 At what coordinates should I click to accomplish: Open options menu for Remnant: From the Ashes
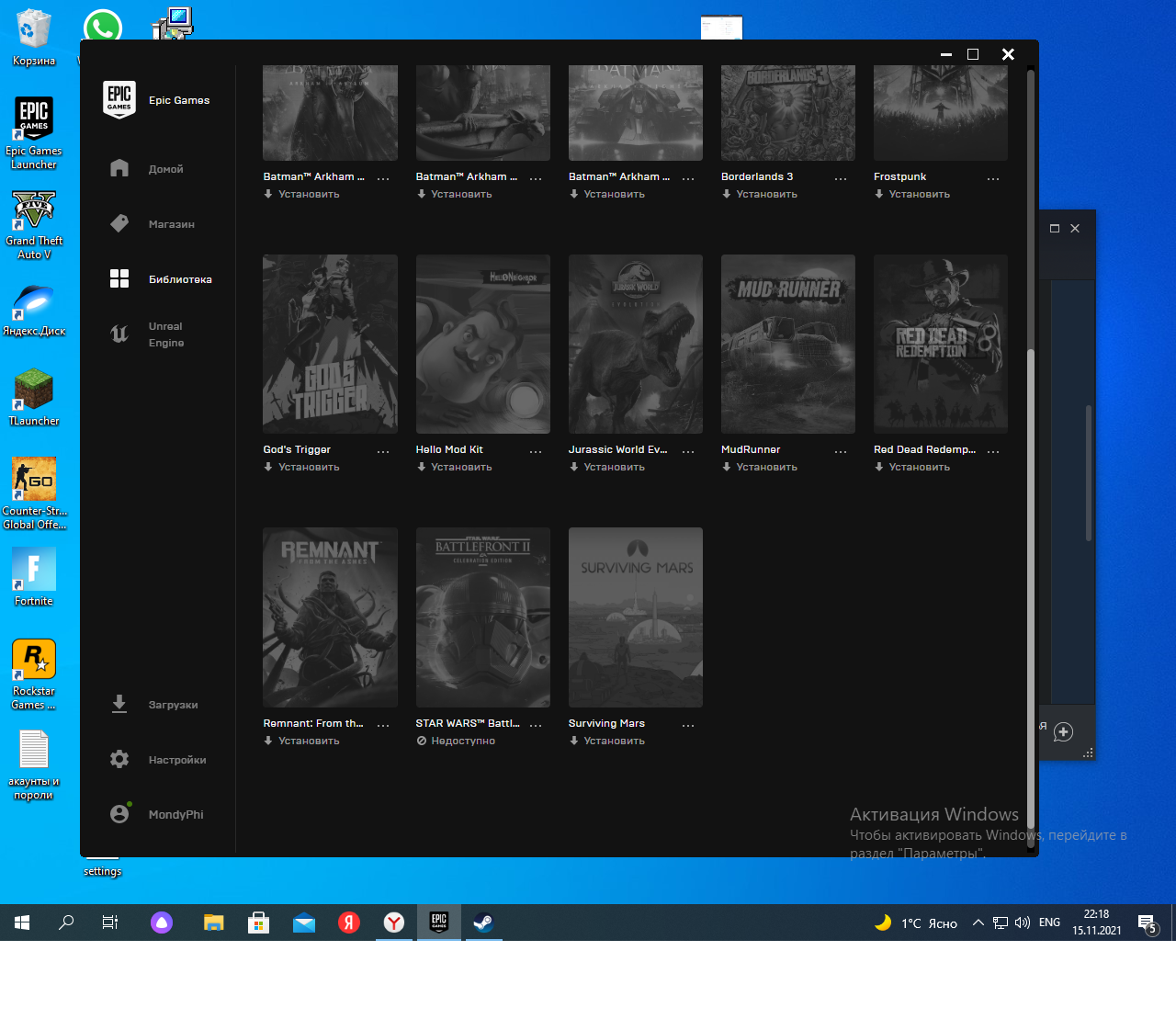383,725
